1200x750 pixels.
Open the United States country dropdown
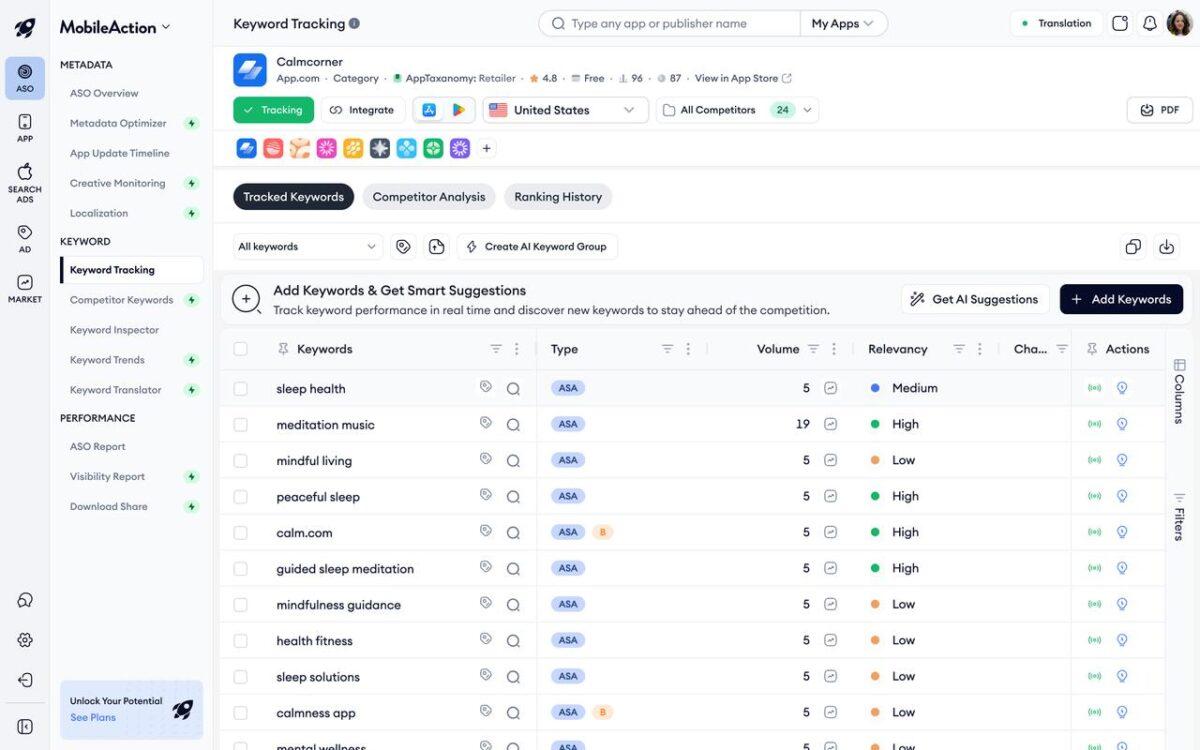565,110
